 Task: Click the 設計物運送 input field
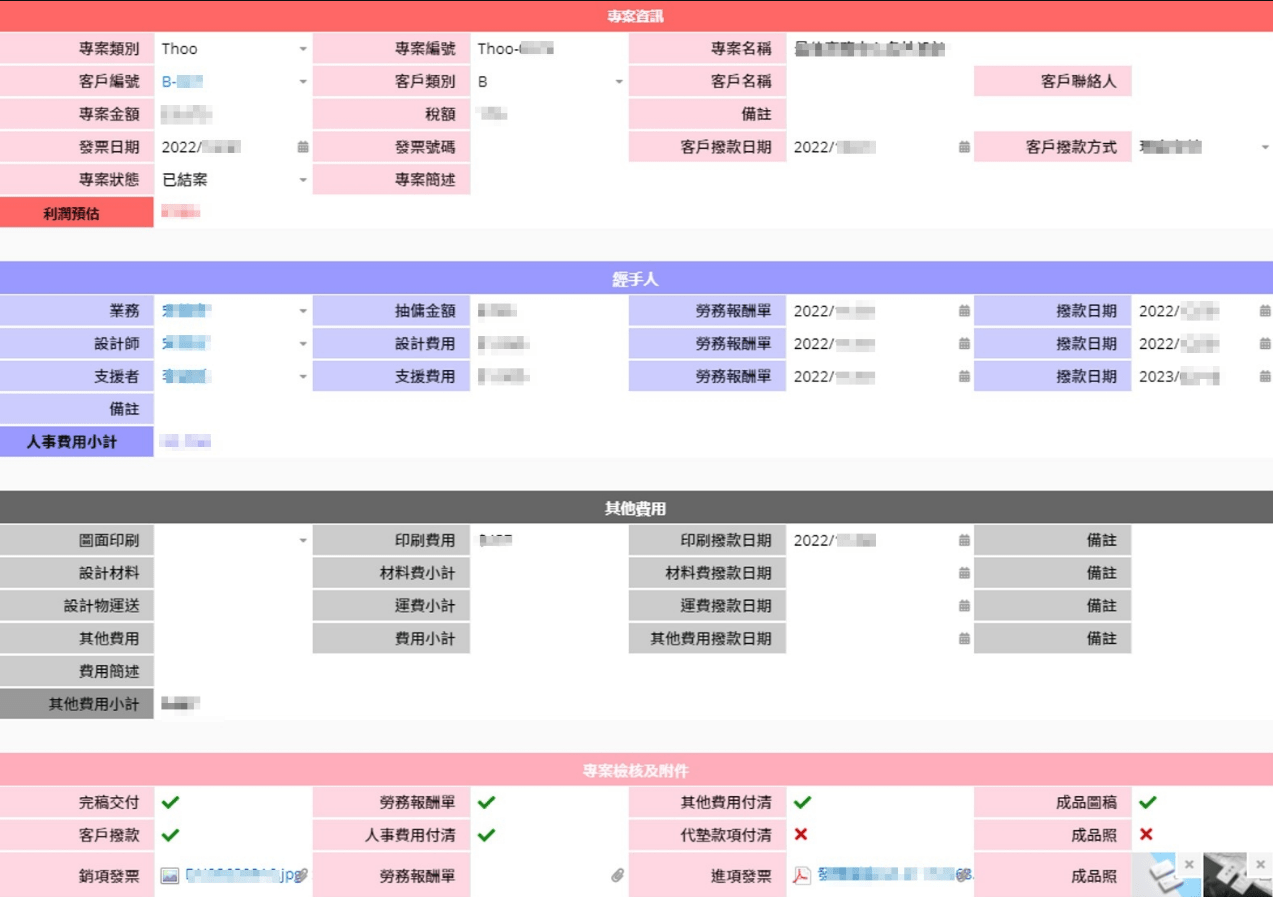pyautogui.click(x=233, y=606)
